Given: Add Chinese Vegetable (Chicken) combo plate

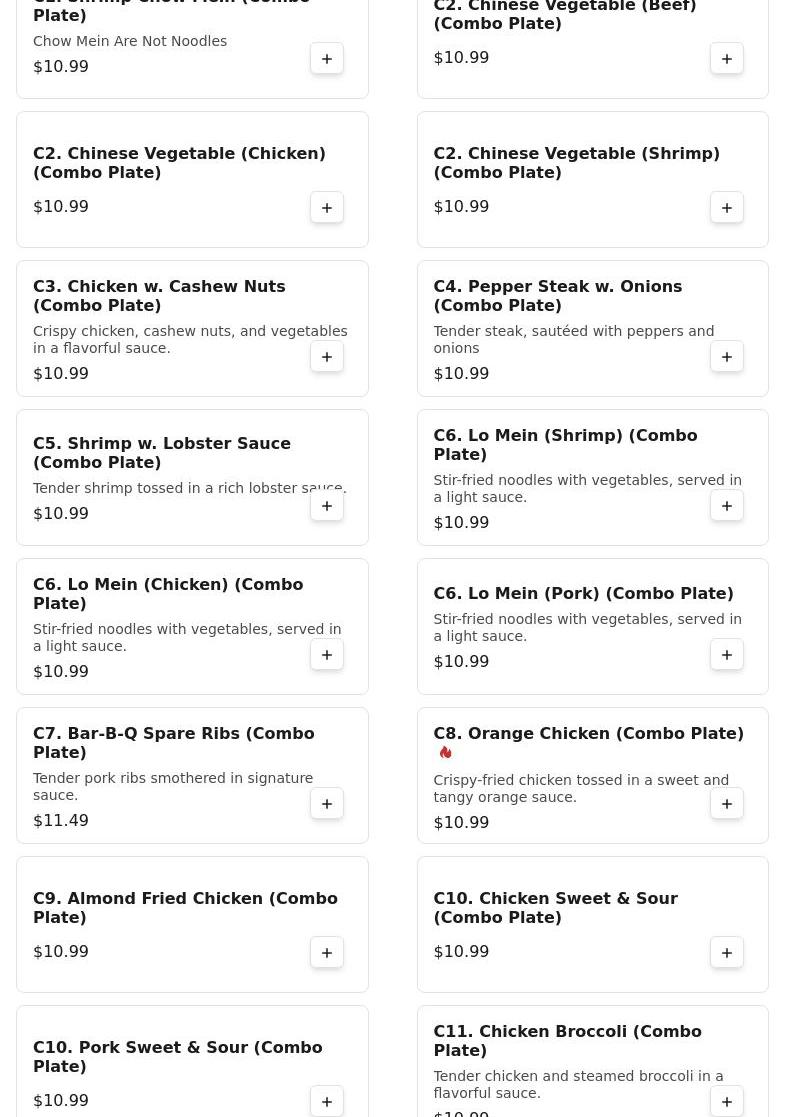Looking at the screenshot, I should 327,208.
